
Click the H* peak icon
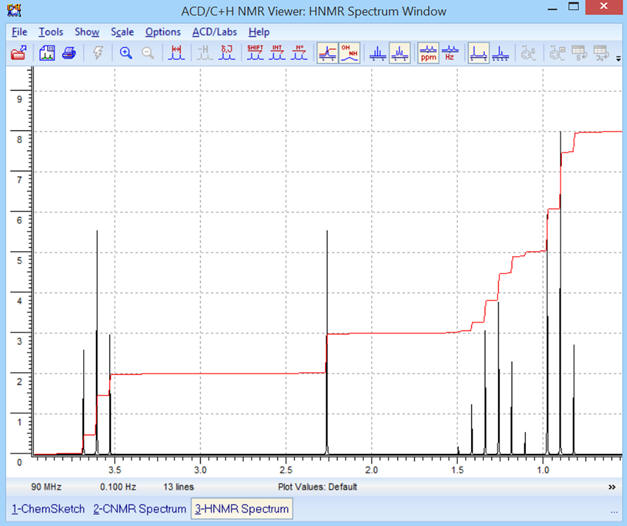click(x=299, y=53)
